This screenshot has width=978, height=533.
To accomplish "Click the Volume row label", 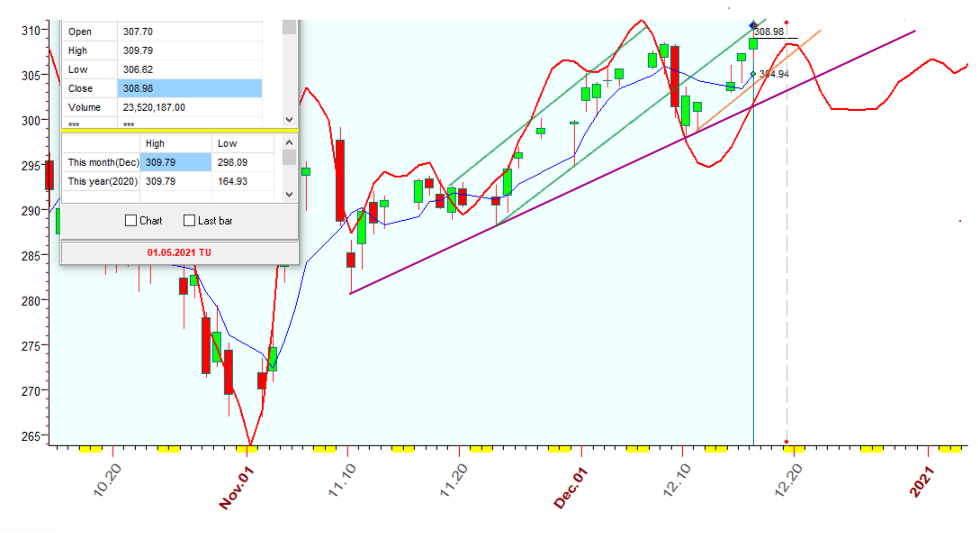I will pyautogui.click(x=84, y=107).
